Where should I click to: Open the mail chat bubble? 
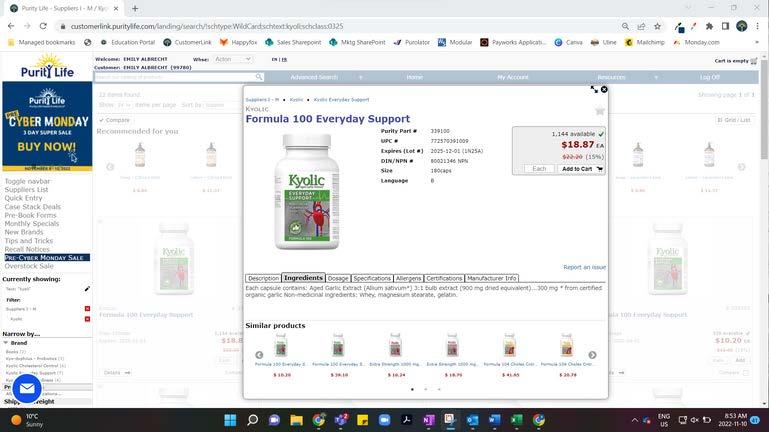pyautogui.click(x=27, y=389)
